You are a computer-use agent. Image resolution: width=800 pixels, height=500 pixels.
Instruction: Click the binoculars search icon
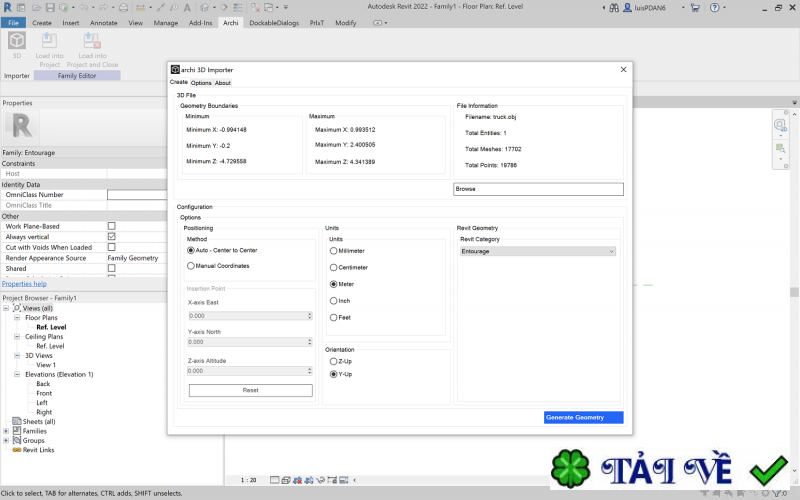coord(614,8)
